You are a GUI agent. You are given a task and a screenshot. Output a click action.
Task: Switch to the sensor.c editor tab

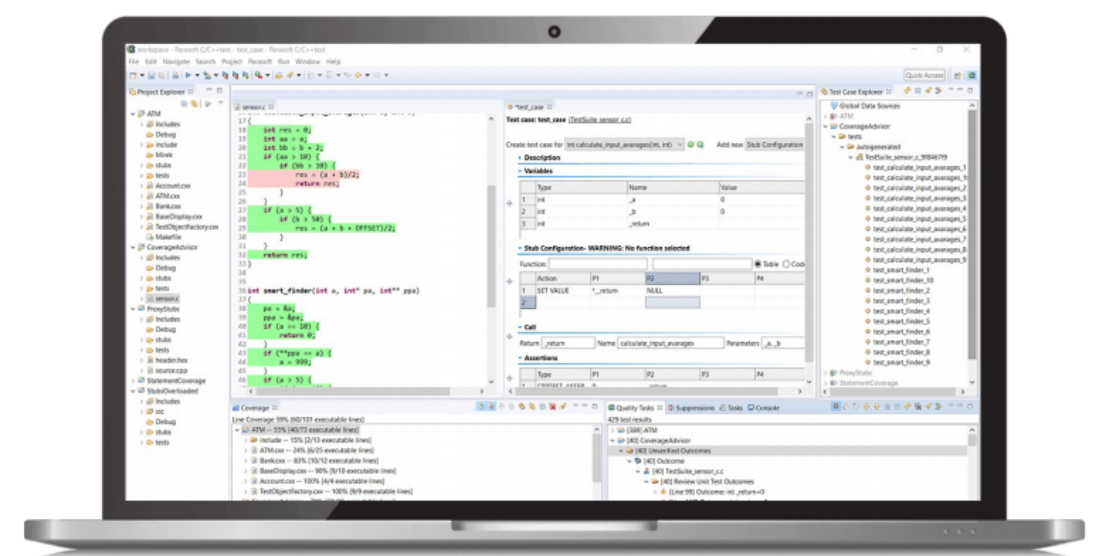click(254, 107)
